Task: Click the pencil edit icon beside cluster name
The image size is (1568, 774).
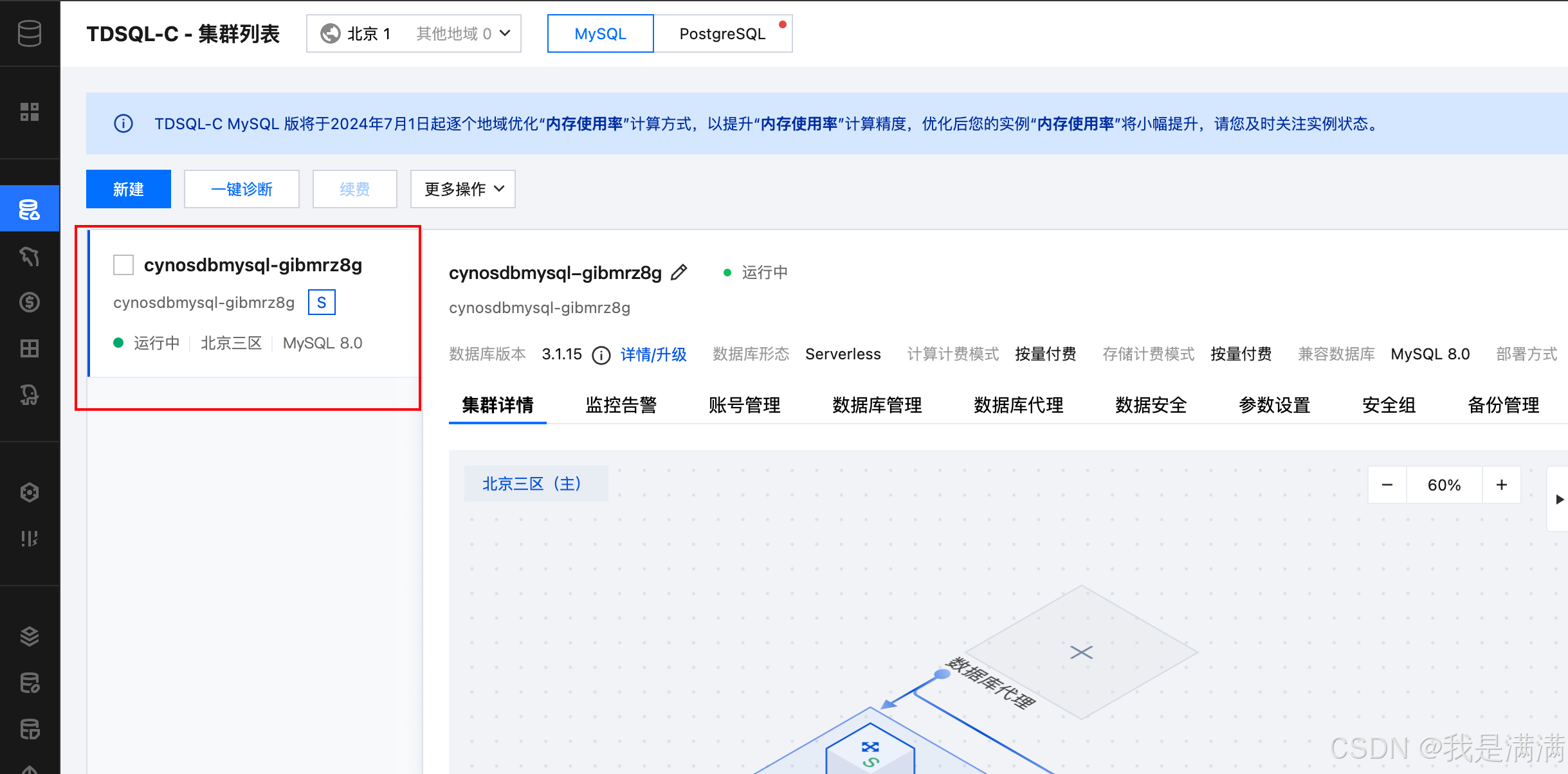Action: point(679,273)
